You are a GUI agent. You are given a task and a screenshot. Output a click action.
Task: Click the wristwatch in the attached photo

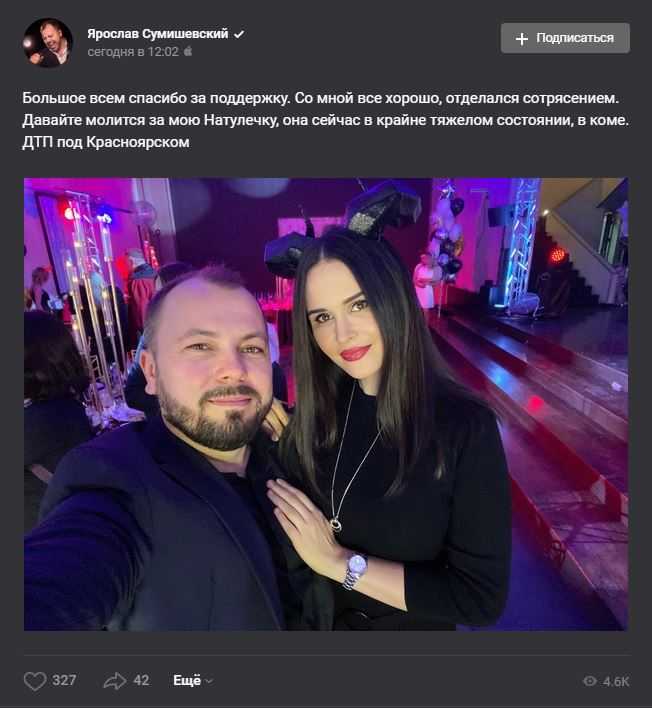pos(355,570)
